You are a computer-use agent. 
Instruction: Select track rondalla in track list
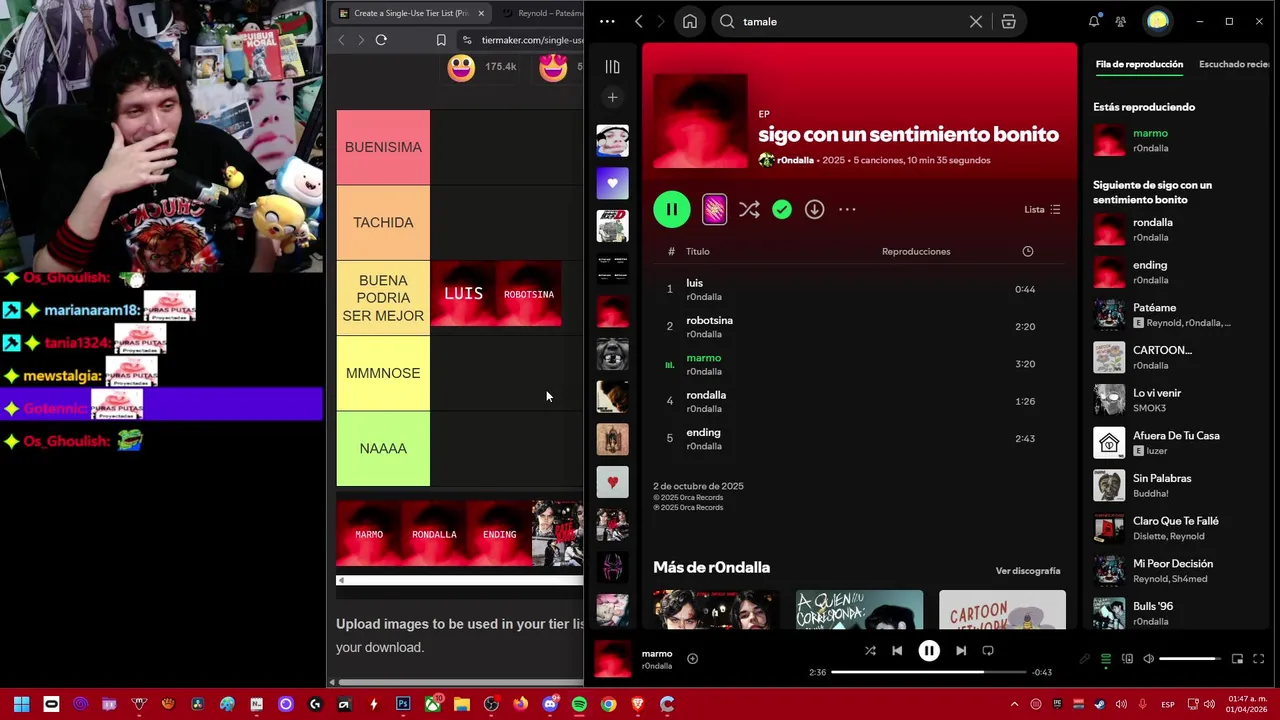click(x=860, y=401)
